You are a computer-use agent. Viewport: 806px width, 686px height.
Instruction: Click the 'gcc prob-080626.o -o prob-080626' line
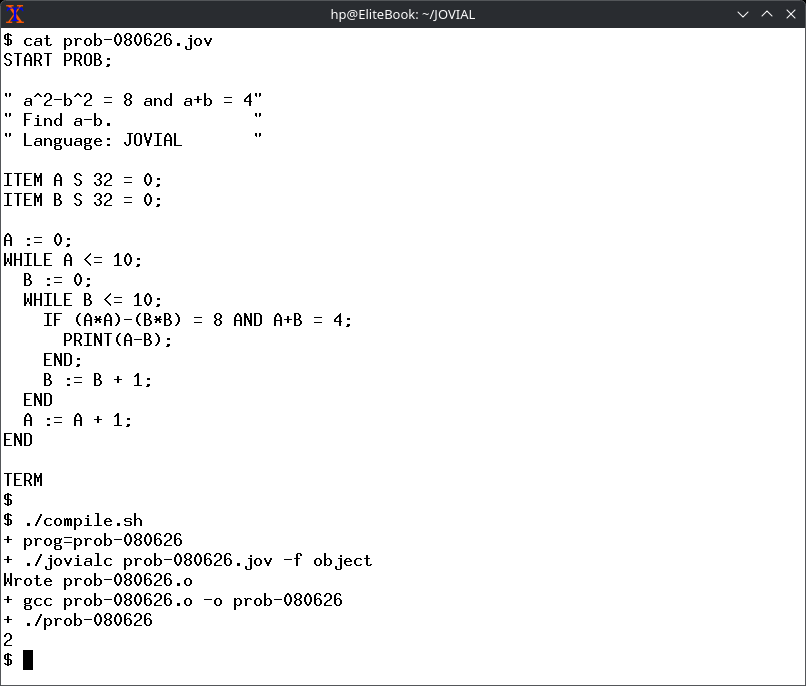(x=173, y=601)
